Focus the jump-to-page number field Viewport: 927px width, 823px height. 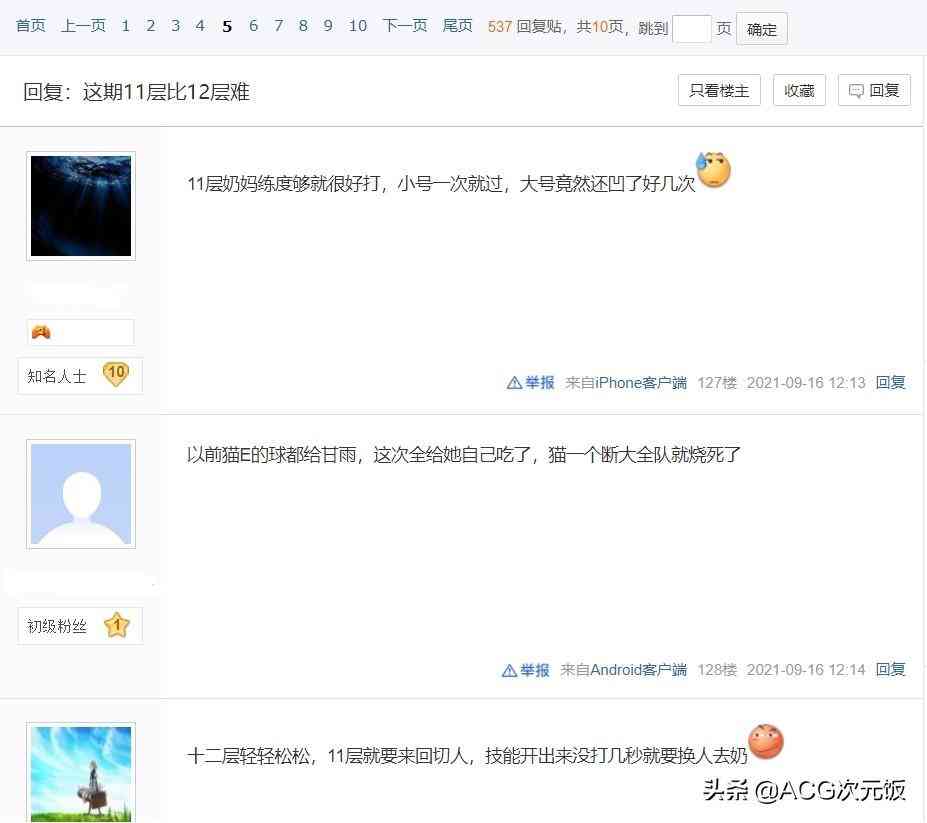(x=692, y=28)
